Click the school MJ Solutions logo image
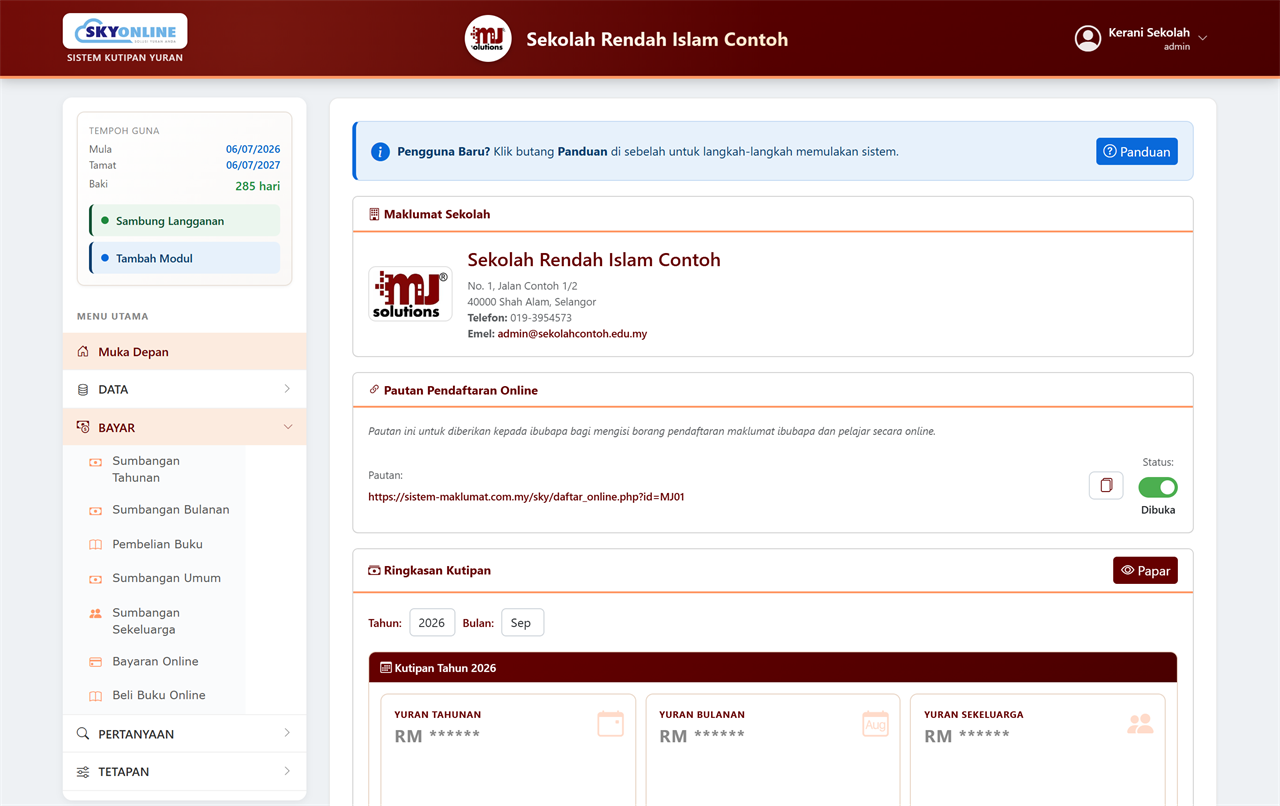This screenshot has width=1280, height=806. click(410, 293)
